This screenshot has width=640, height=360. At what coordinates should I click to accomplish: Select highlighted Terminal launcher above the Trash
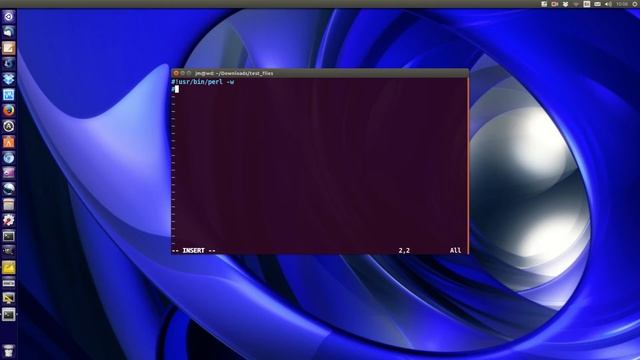[x=9, y=314]
